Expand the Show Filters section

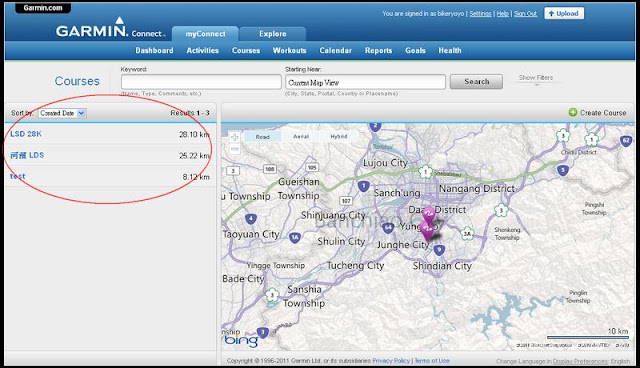[536, 78]
